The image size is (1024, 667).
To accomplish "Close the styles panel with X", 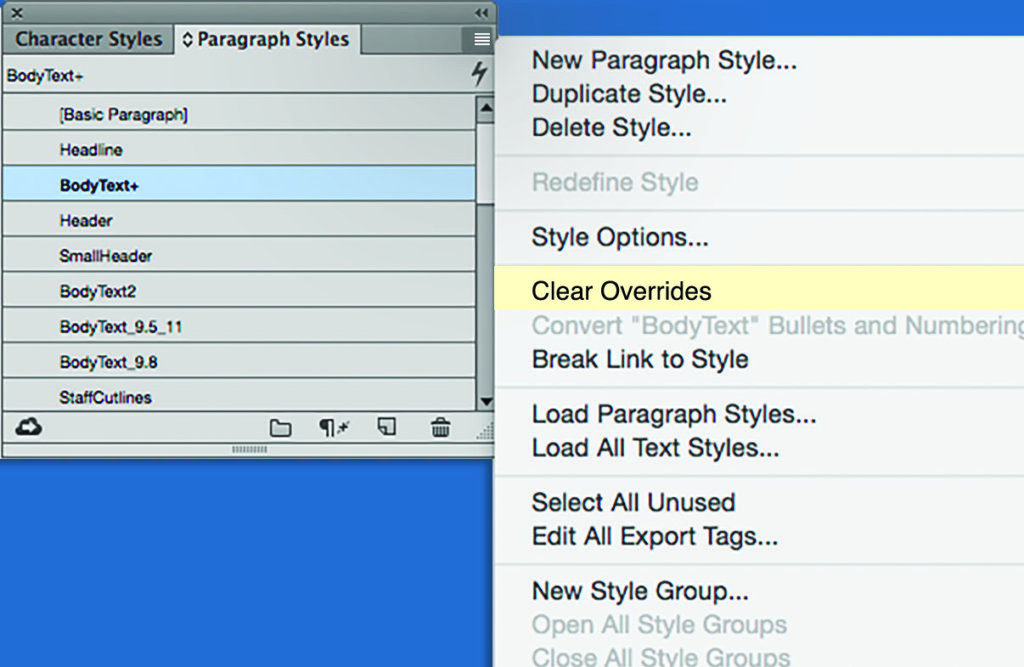I will (17, 12).
